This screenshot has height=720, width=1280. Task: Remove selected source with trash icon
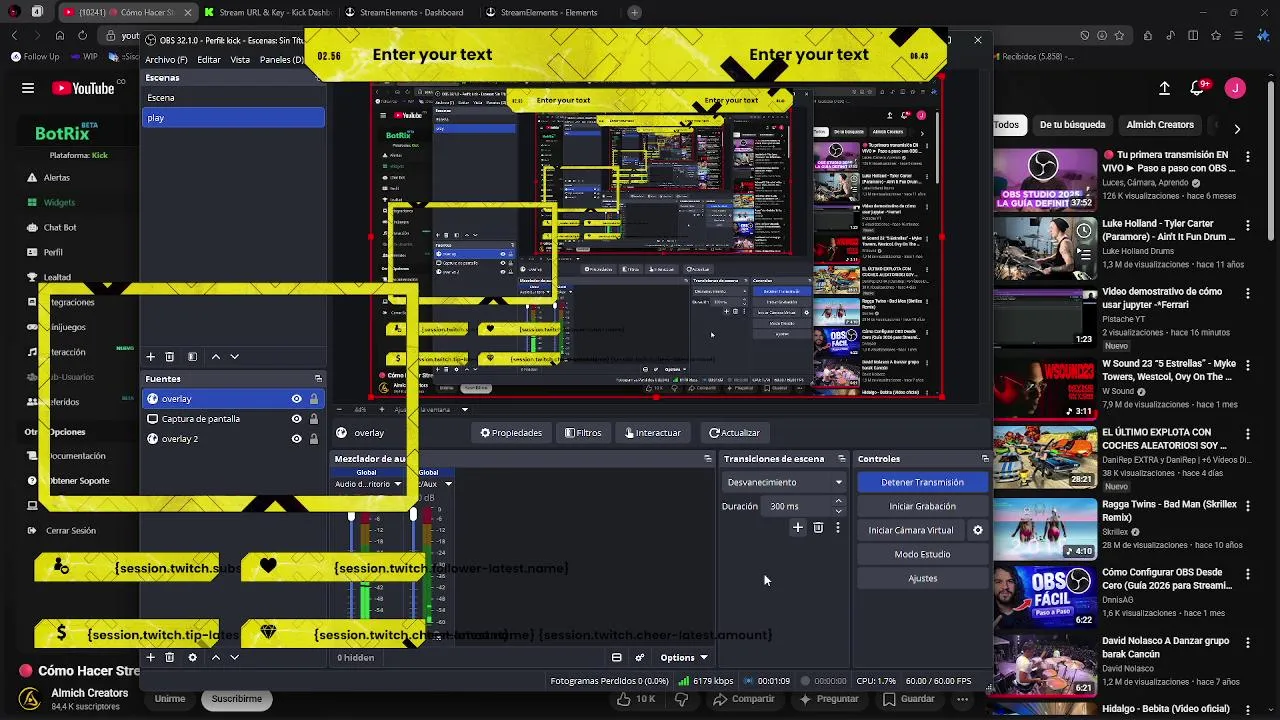tap(170, 657)
